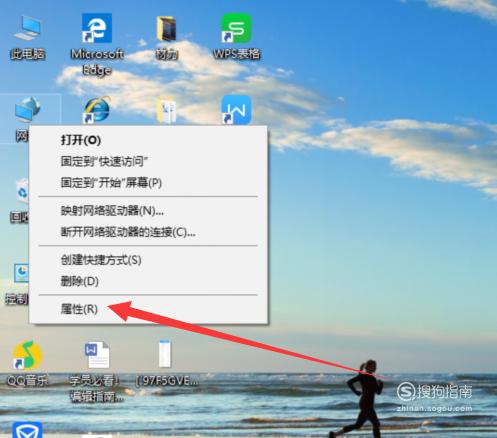Select the Internet Explorer shortcut icon
The image size is (497, 438).
coord(97,110)
